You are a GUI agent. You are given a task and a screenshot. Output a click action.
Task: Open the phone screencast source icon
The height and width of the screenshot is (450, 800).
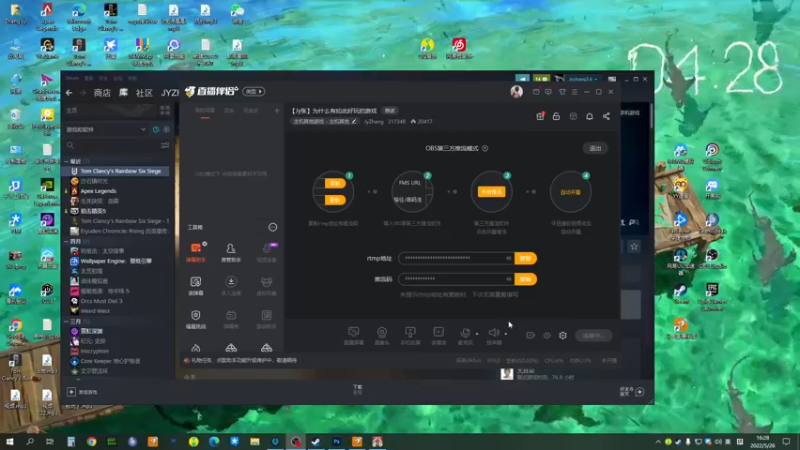click(410, 332)
